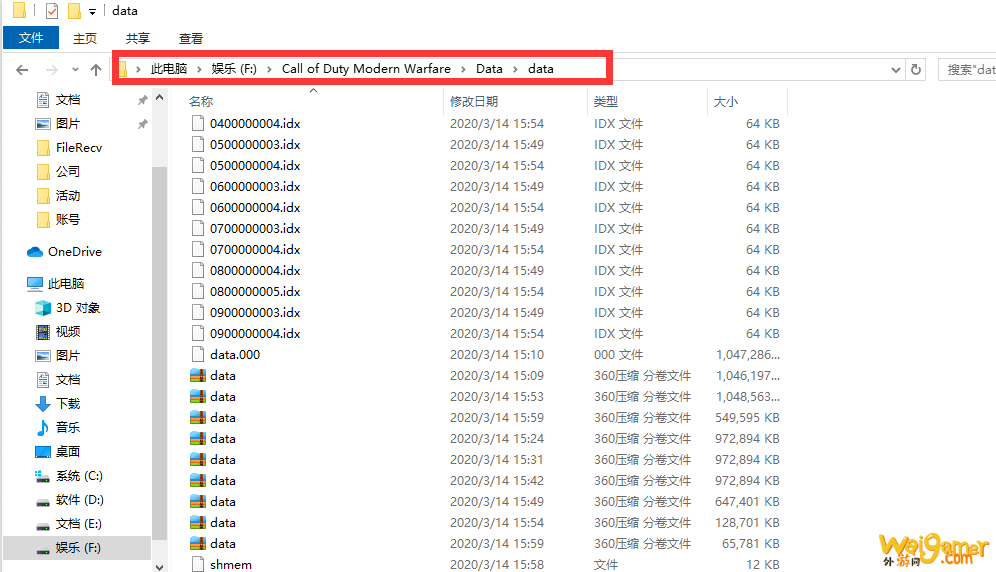
Task: Switch to the 共享 ribbon tab
Action: coord(138,38)
